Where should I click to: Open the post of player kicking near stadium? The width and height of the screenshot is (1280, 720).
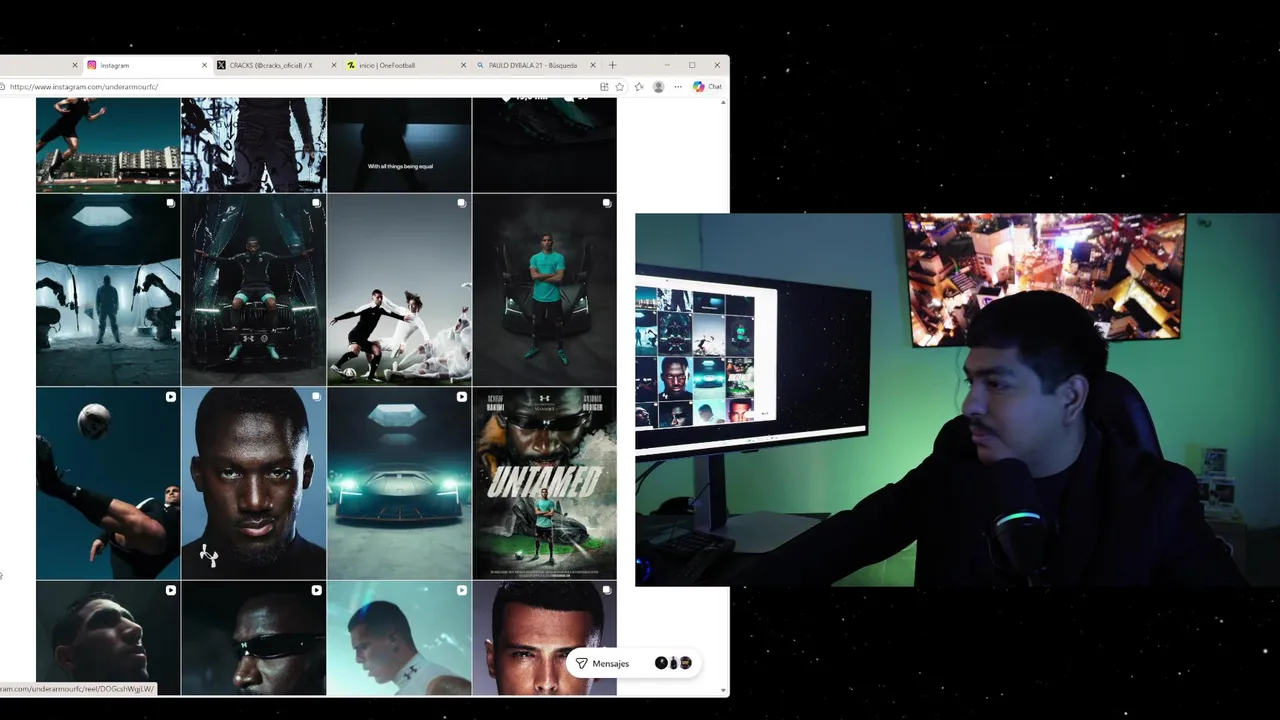(x=108, y=144)
